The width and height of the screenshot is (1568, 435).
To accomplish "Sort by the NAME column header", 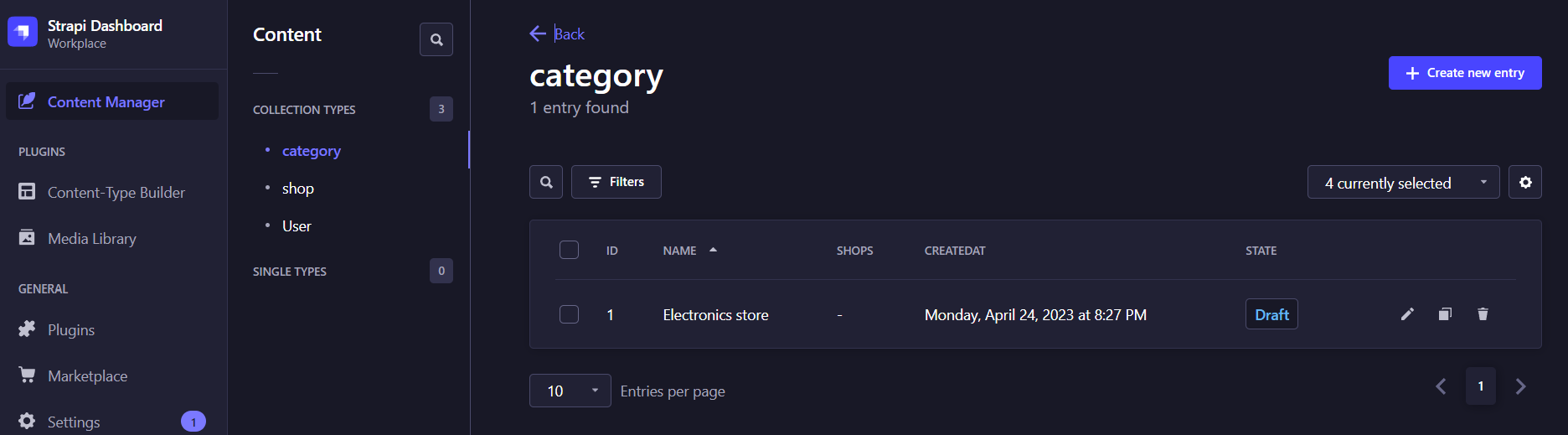I will click(680, 251).
